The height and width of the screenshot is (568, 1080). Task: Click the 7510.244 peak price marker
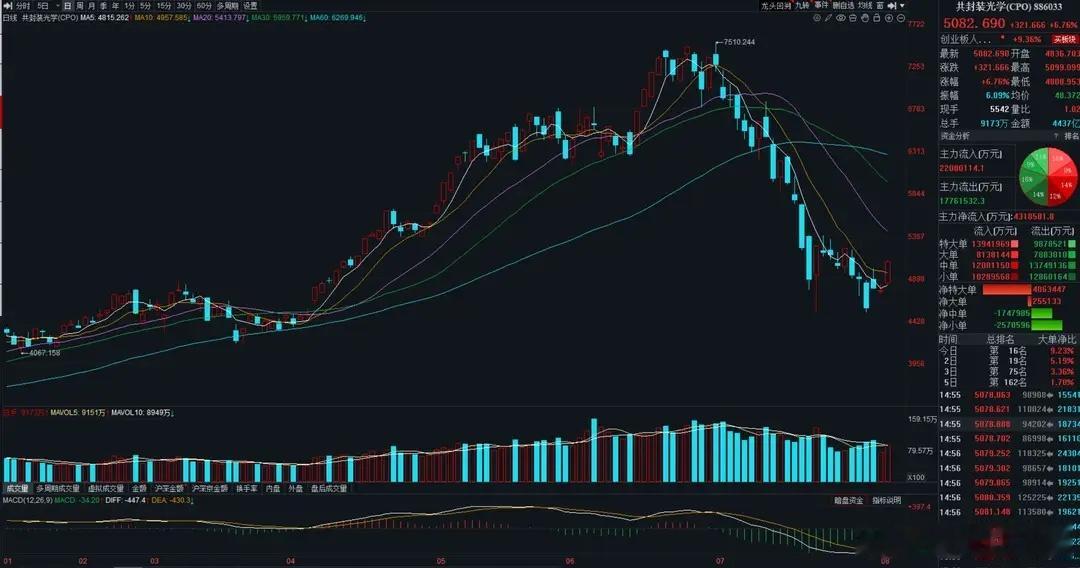[739, 42]
